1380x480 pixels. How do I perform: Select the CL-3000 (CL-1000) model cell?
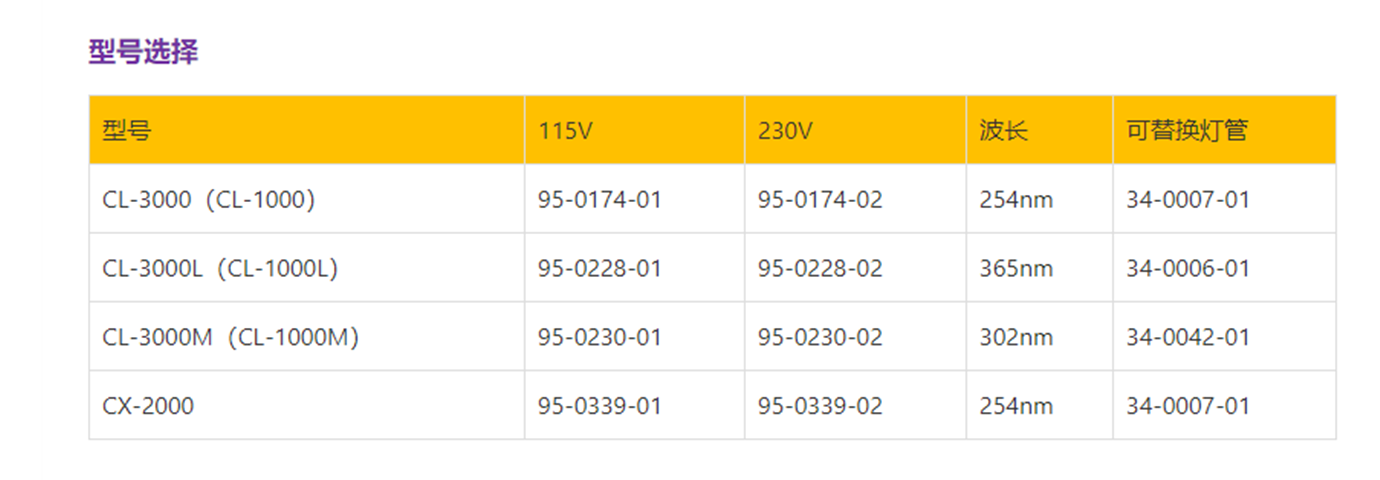(209, 200)
